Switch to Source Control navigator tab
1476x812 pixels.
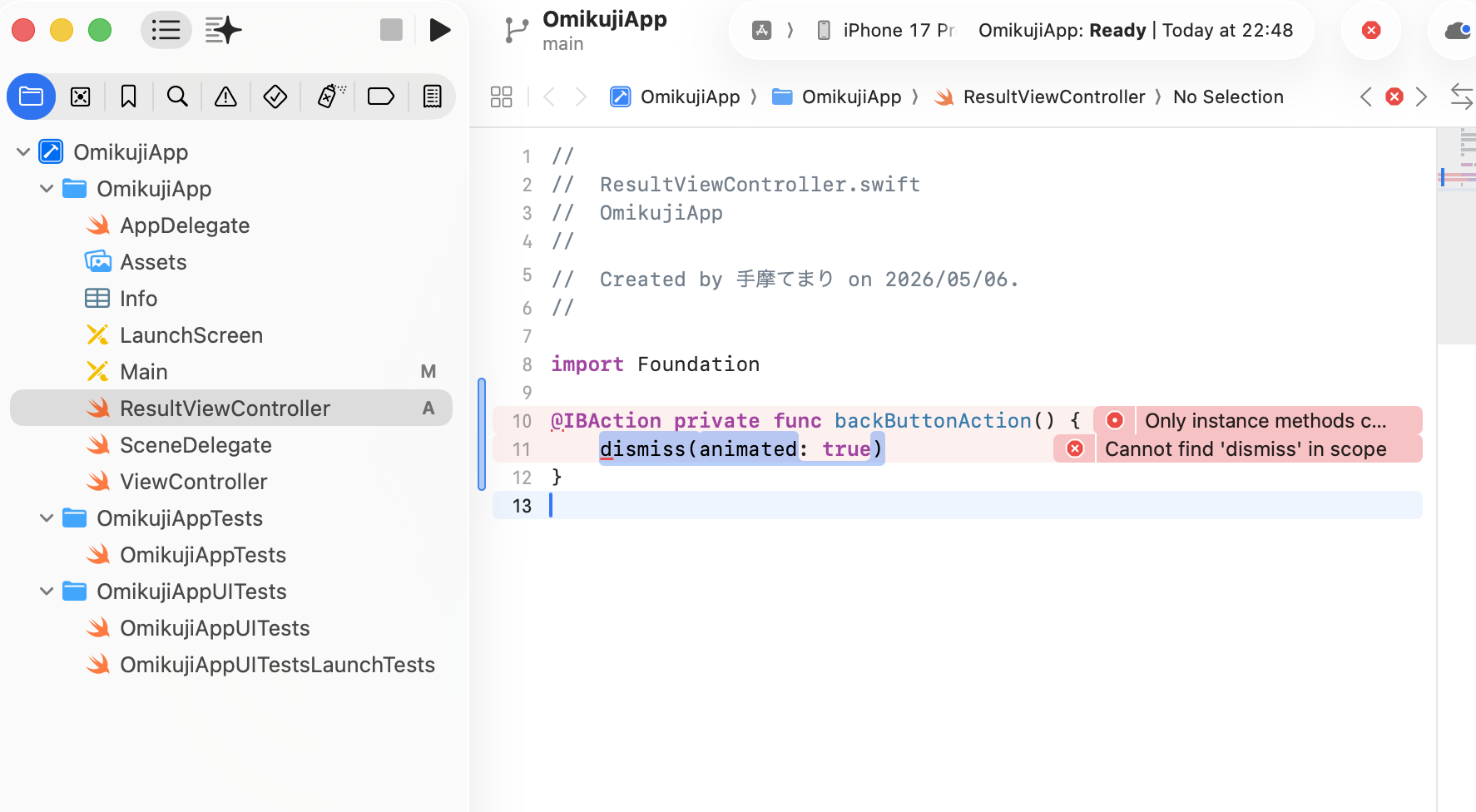click(81, 97)
